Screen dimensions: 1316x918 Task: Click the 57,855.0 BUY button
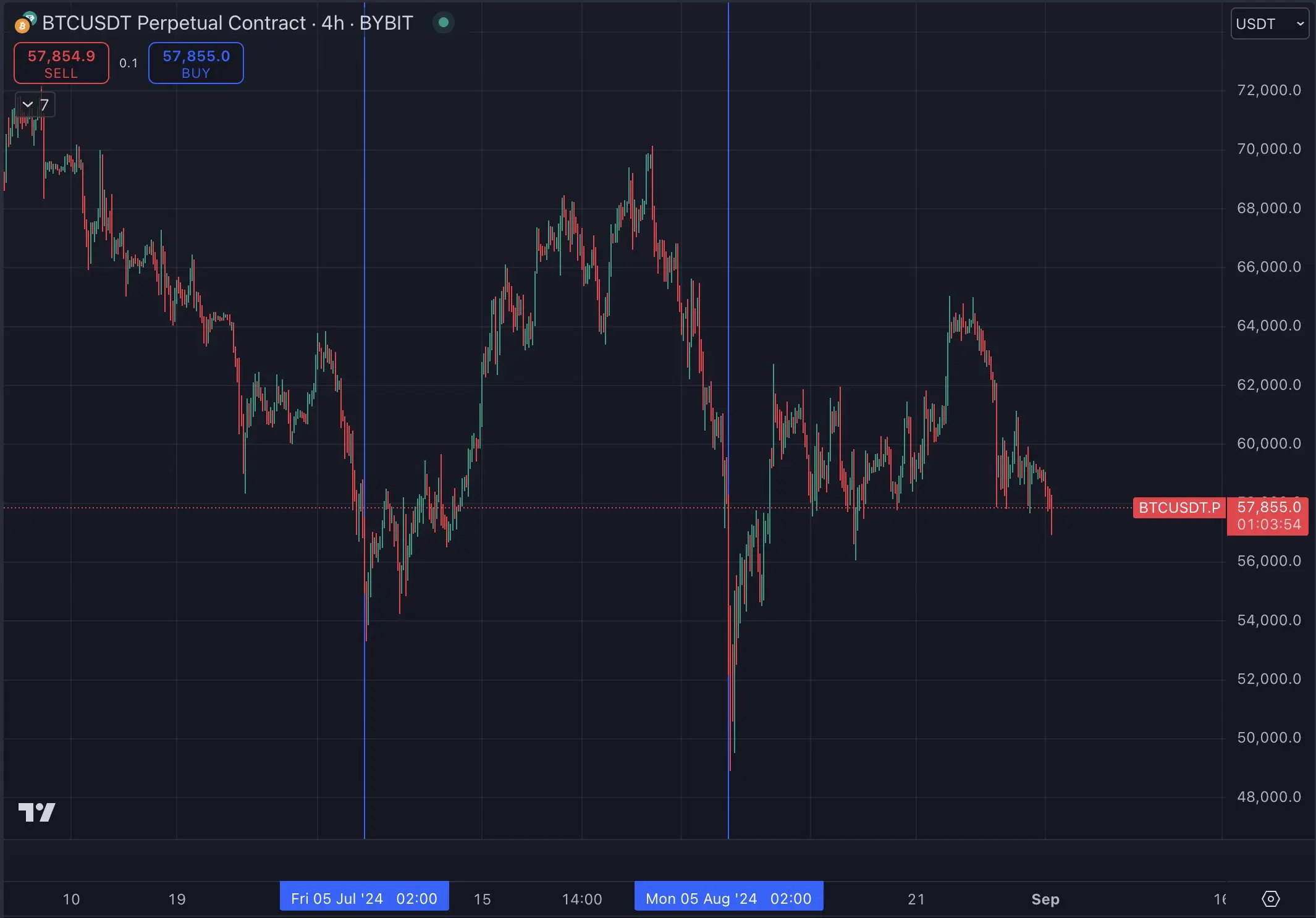[x=196, y=63]
